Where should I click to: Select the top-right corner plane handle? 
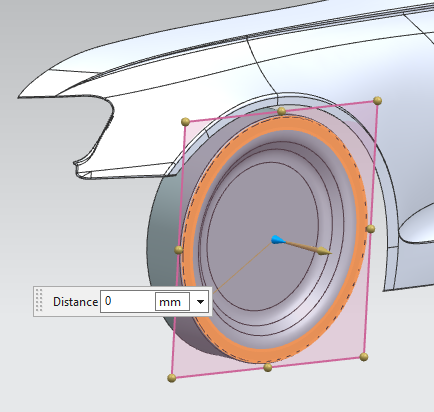(x=377, y=100)
